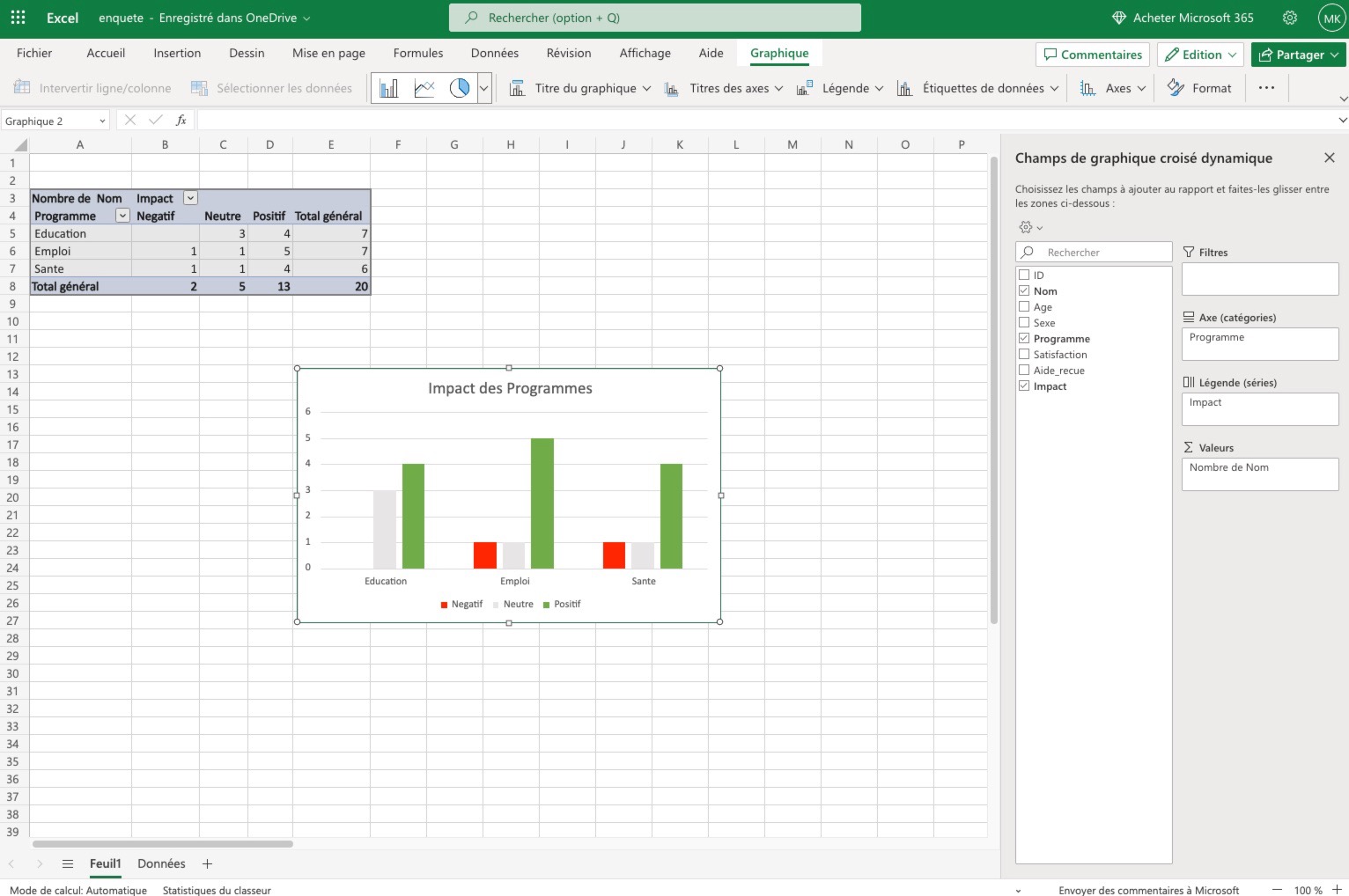Image resolution: width=1349 pixels, height=896 pixels.
Task: Open the Étiquettes de données dropdown
Action: tap(977, 88)
